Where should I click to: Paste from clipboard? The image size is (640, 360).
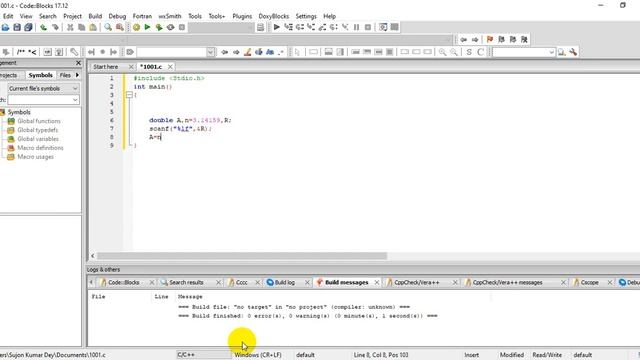(93, 27)
